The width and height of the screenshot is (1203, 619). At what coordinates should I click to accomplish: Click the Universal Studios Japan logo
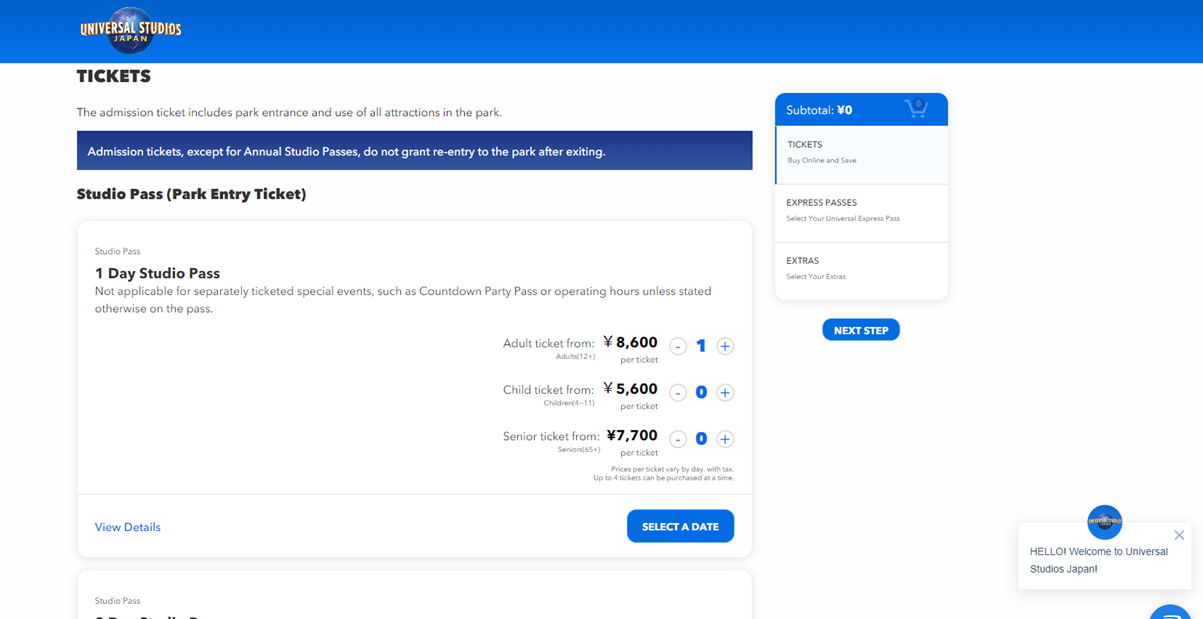pyautogui.click(x=131, y=30)
